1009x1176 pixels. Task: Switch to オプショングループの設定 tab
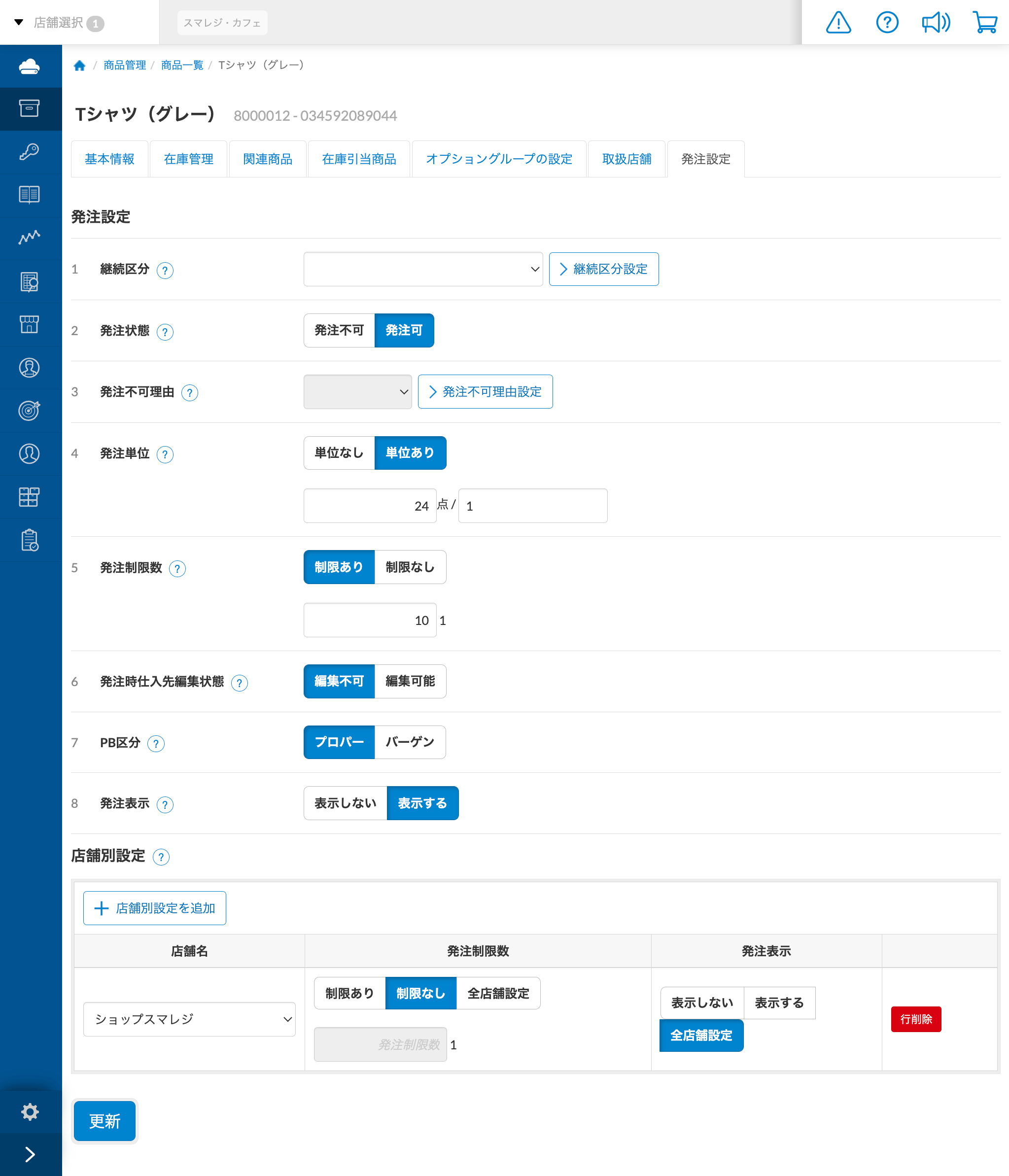499,159
